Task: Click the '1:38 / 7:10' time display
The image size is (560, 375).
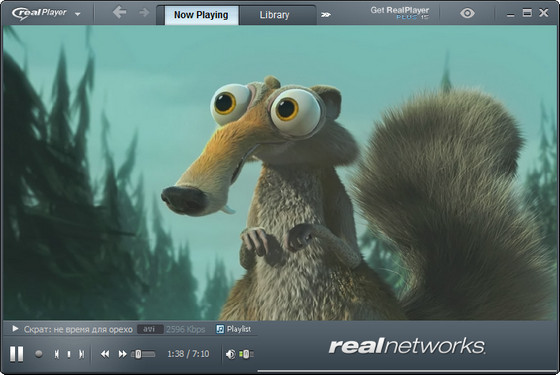Action: pyautogui.click(x=188, y=354)
